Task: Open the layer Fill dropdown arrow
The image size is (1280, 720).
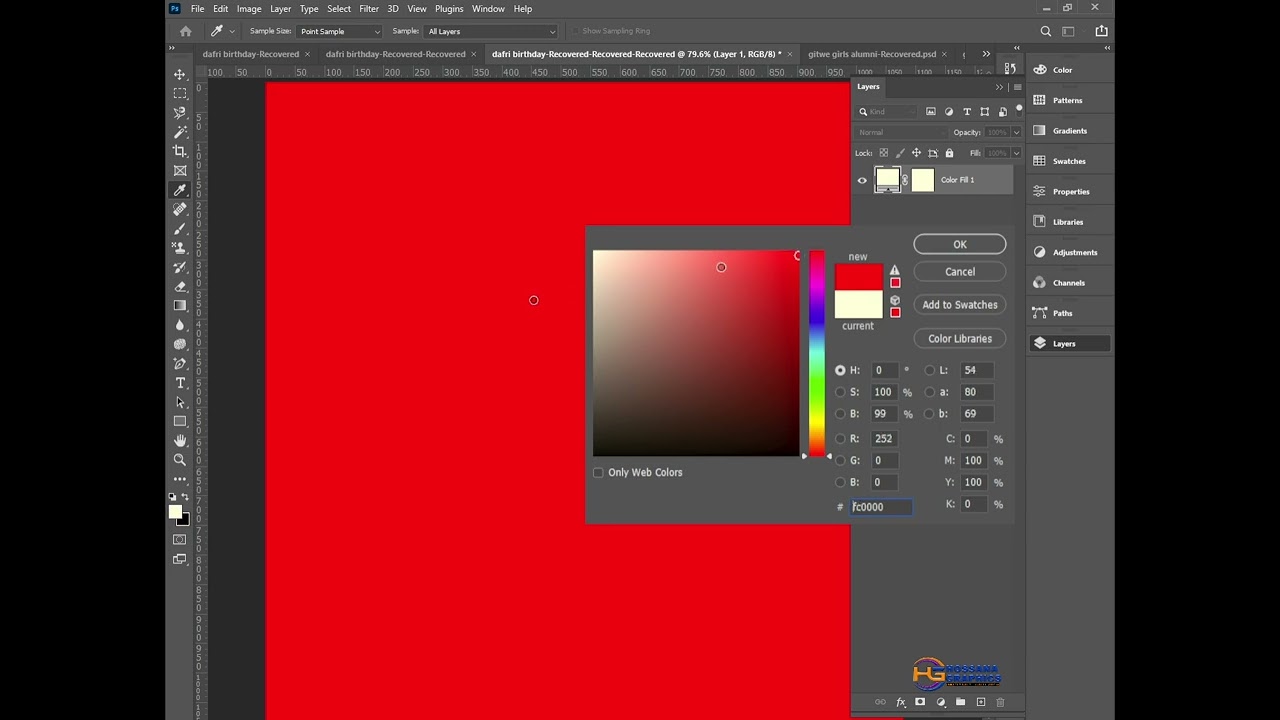Action: [1016, 153]
